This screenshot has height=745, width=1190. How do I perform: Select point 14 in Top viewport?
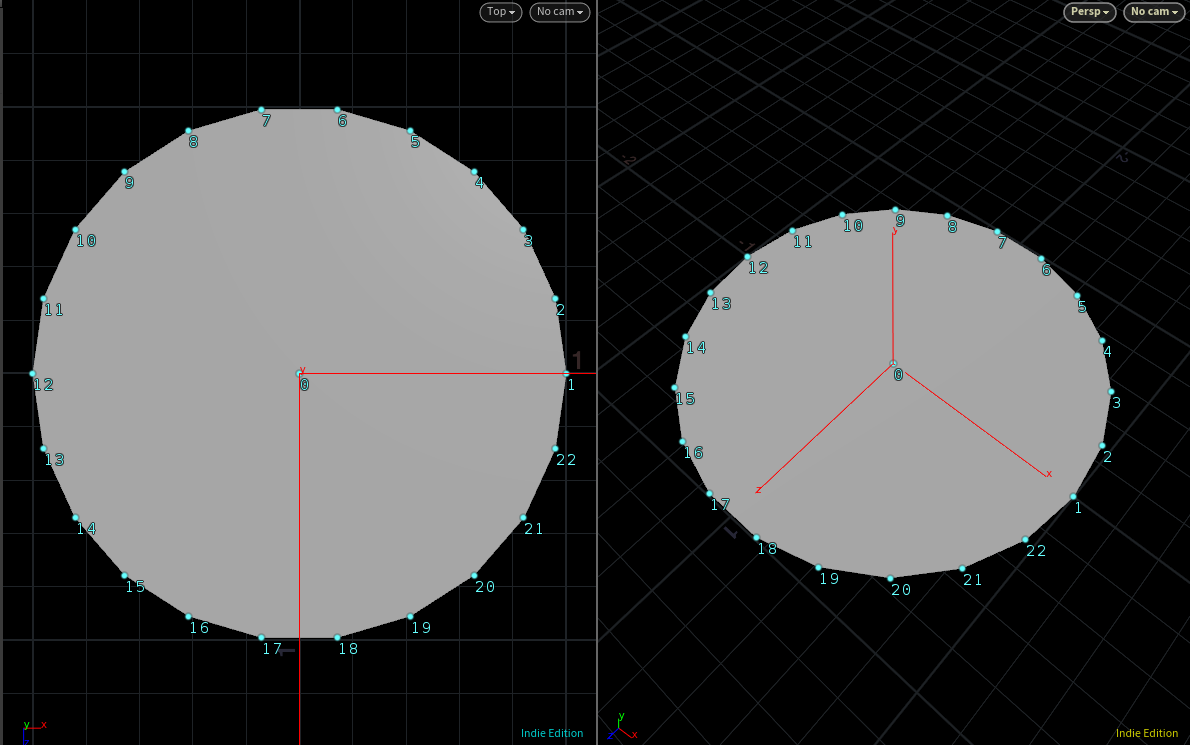[x=75, y=517]
